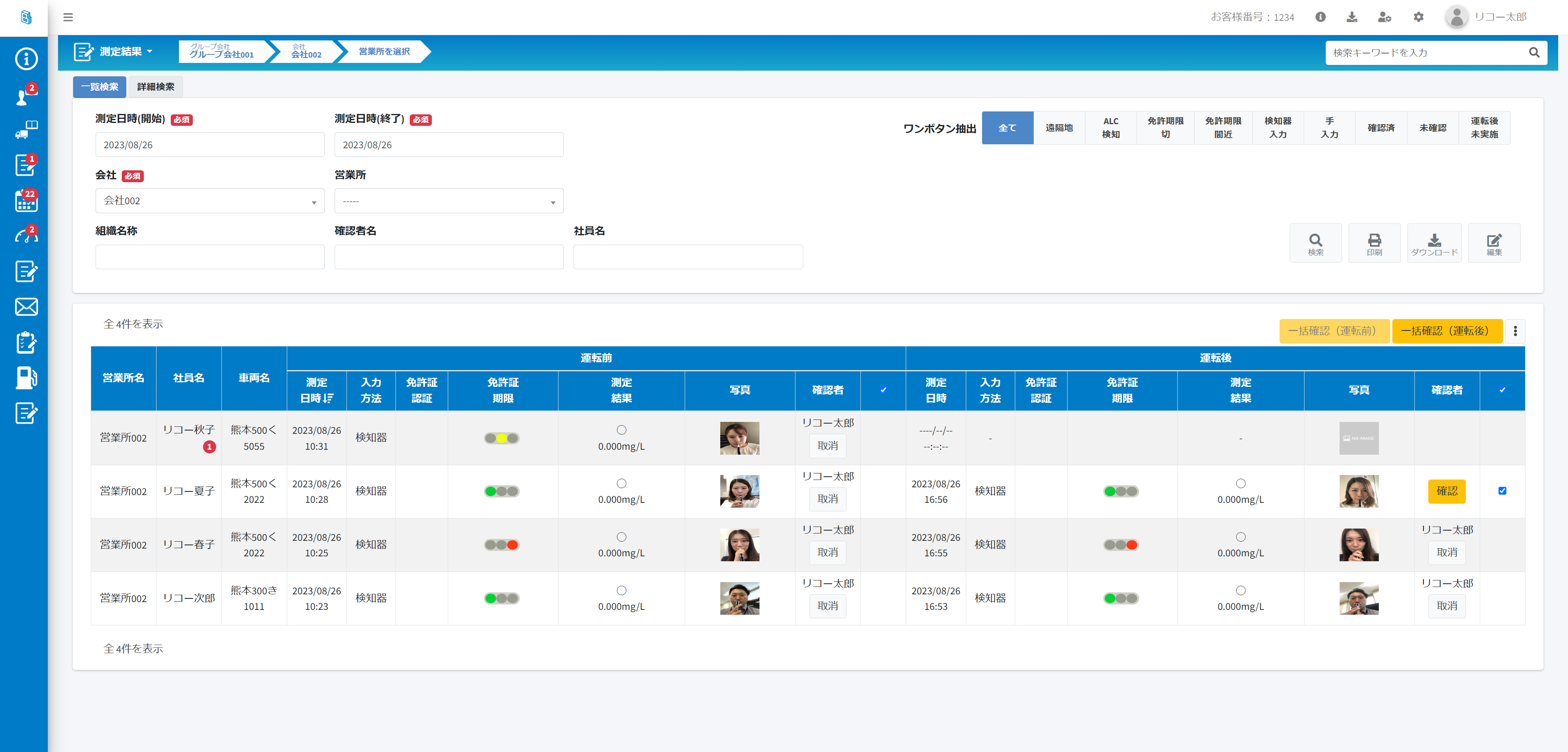This screenshot has width=1568, height=752.
Task: Expand the 営業所 office dropdown
Action: (449, 201)
